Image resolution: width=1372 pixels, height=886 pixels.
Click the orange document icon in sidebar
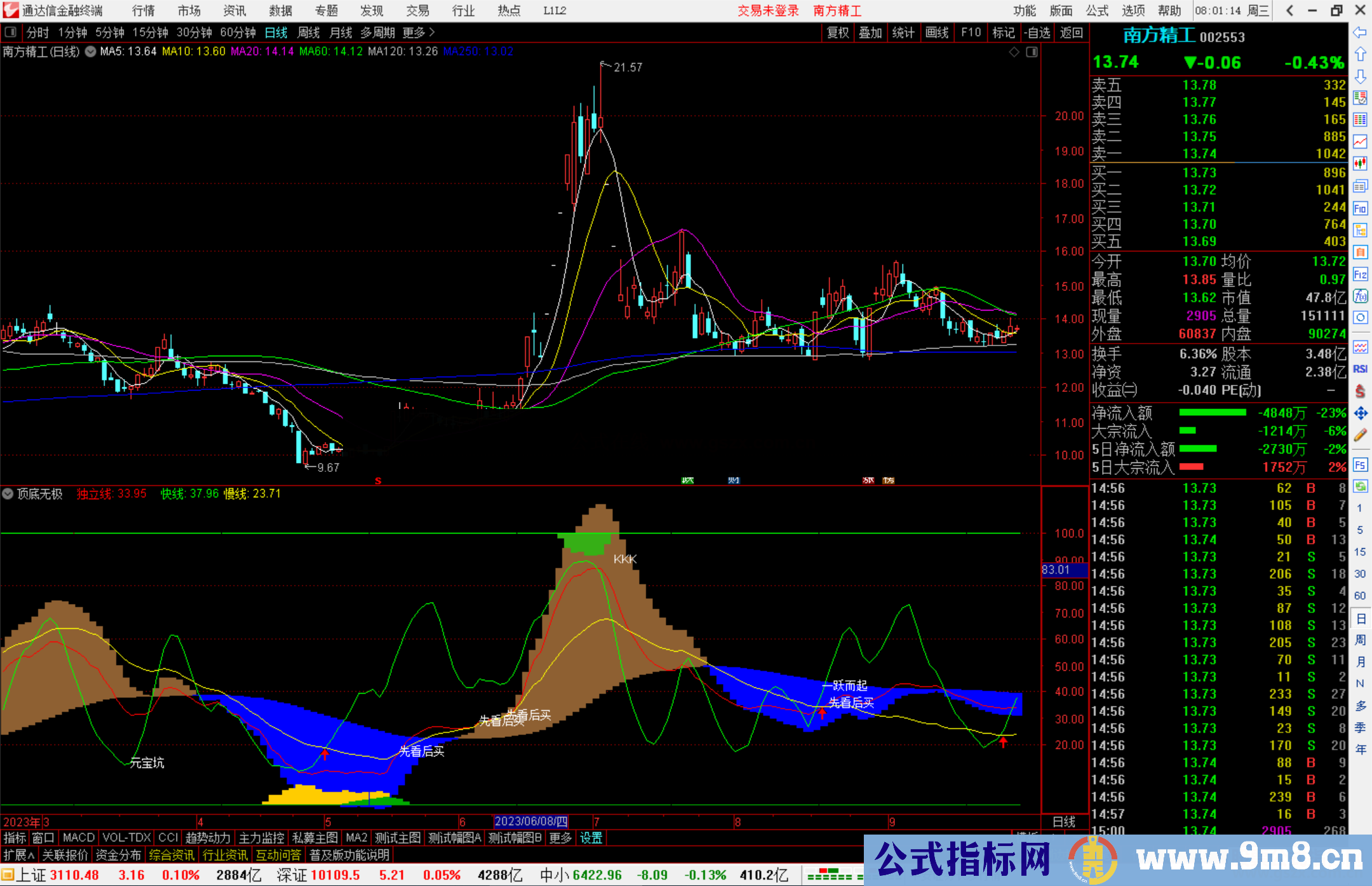coord(1360,252)
